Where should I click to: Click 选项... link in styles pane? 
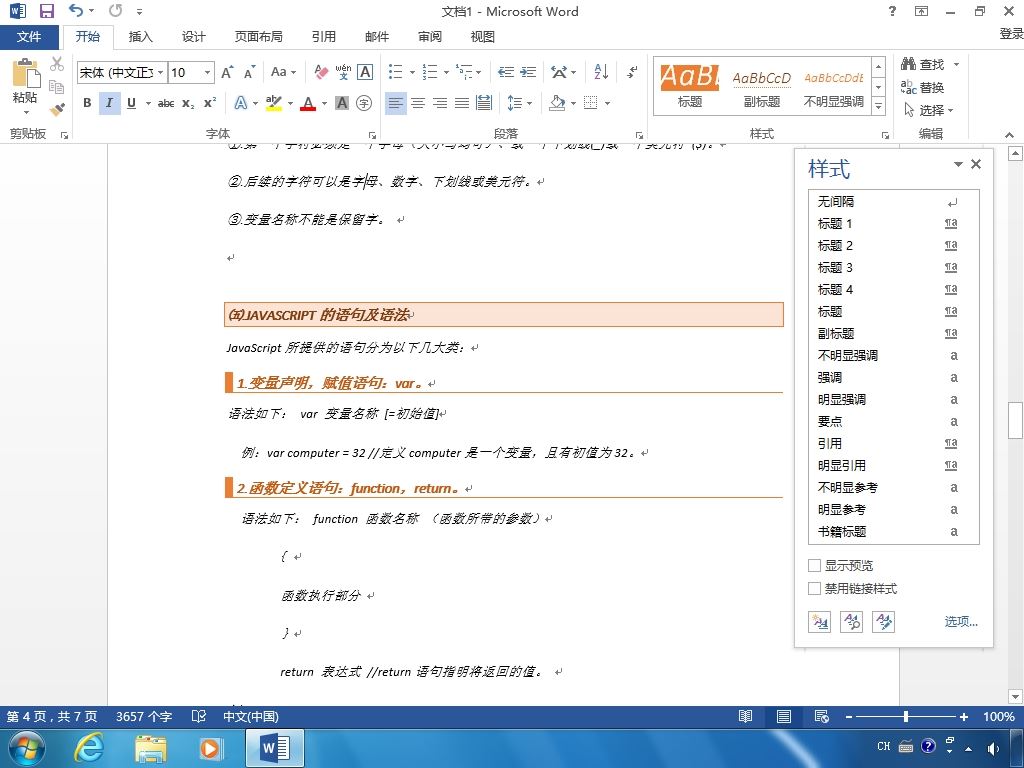pos(961,622)
